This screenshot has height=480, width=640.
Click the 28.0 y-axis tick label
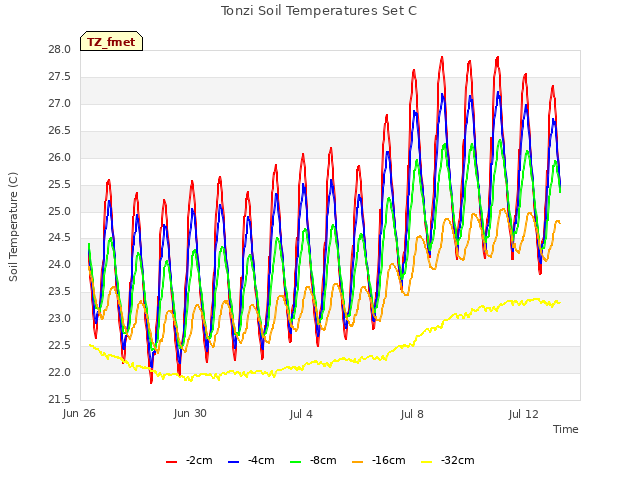60,50
